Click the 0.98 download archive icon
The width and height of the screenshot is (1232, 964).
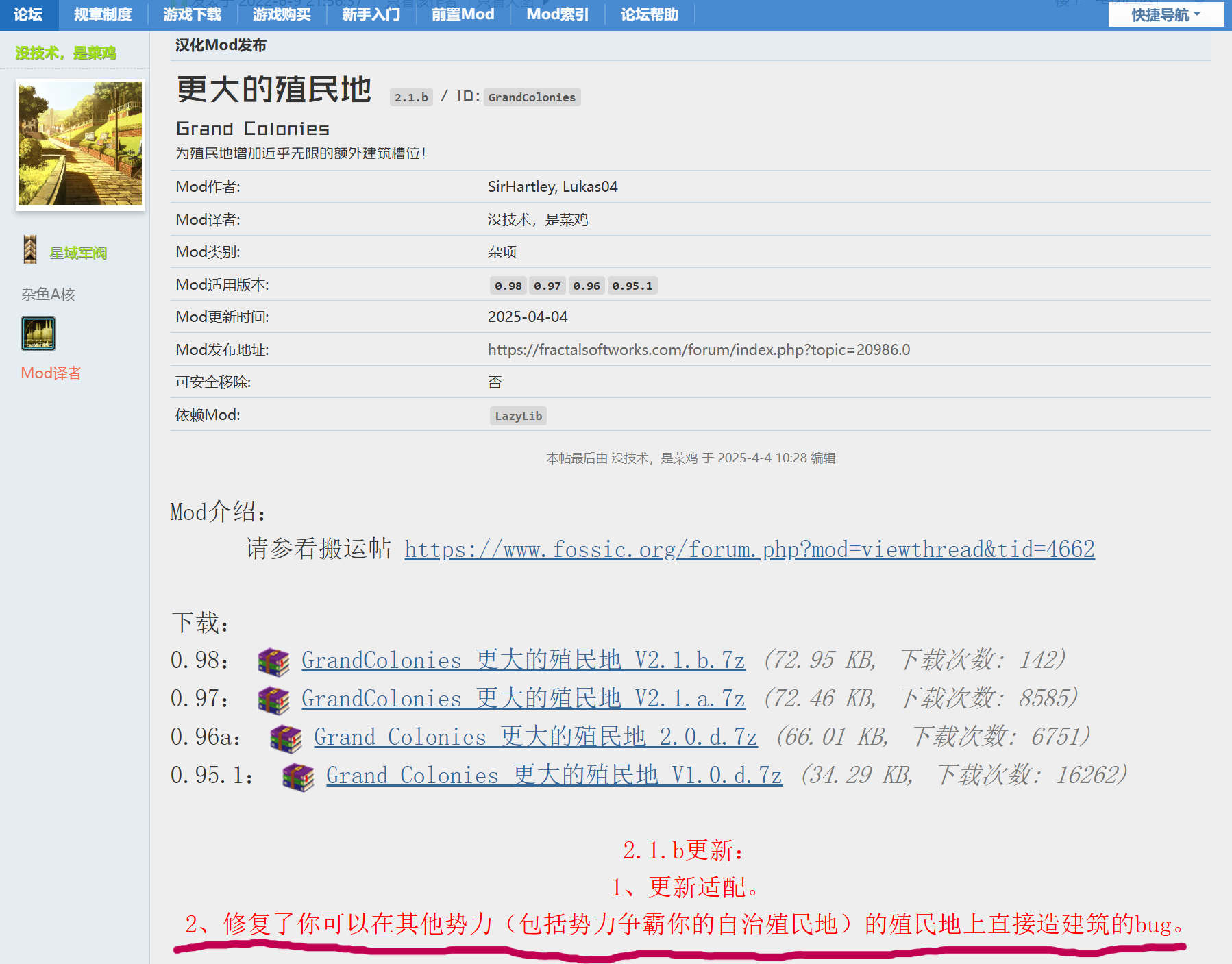[x=273, y=661]
